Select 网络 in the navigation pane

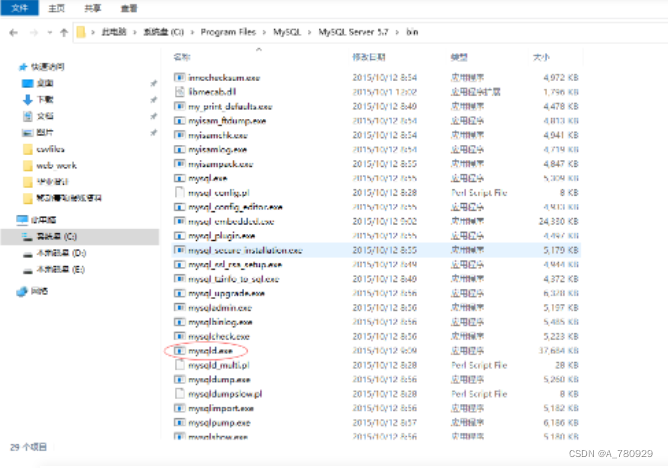coord(39,291)
